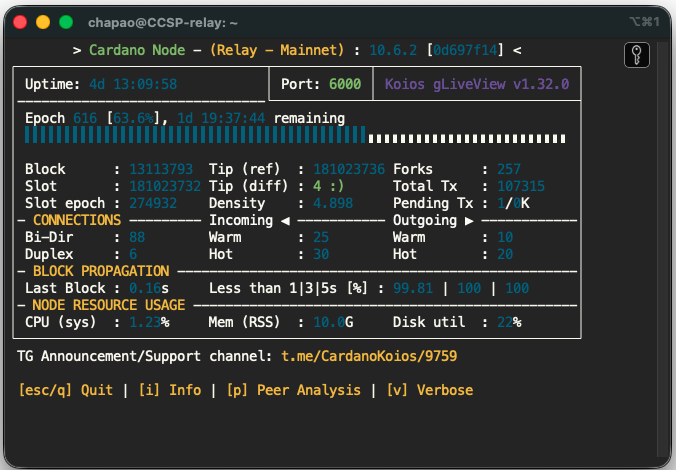This screenshot has width=676, height=470.
Task: Click the Port 6000 value
Action: 343,84
